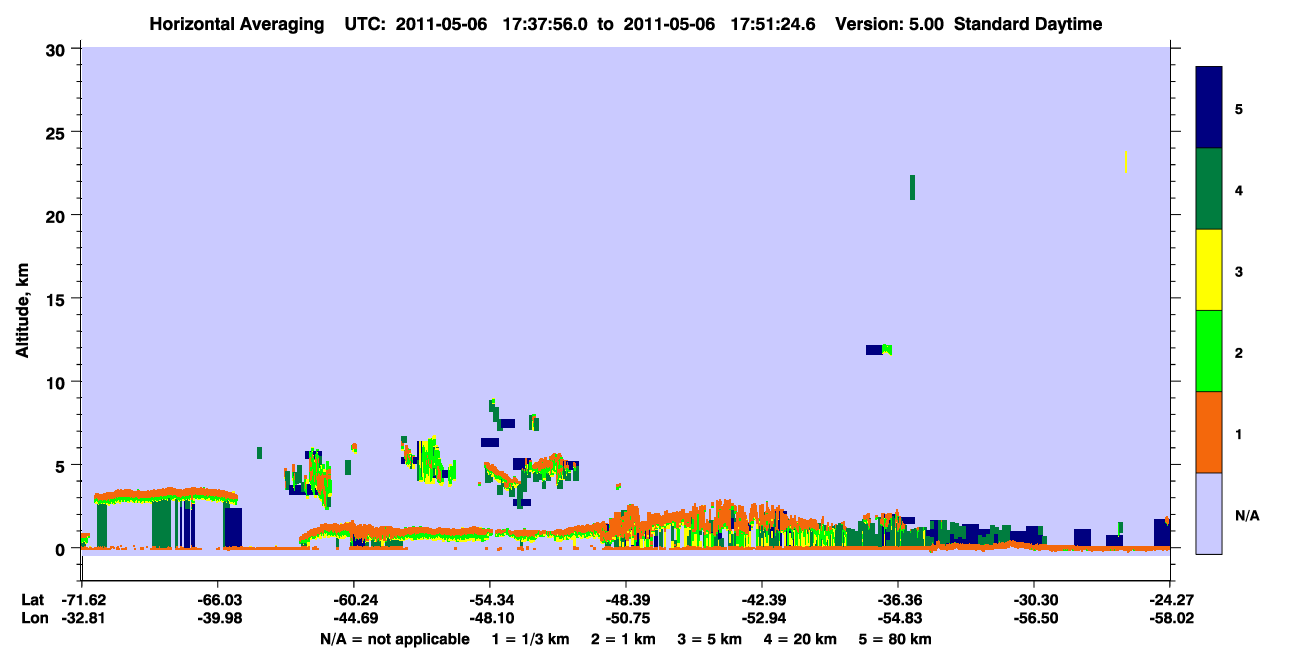Image resolution: width=1300 pixels, height=667 pixels.
Task: Click latitude value -48.39
Action: point(626,600)
